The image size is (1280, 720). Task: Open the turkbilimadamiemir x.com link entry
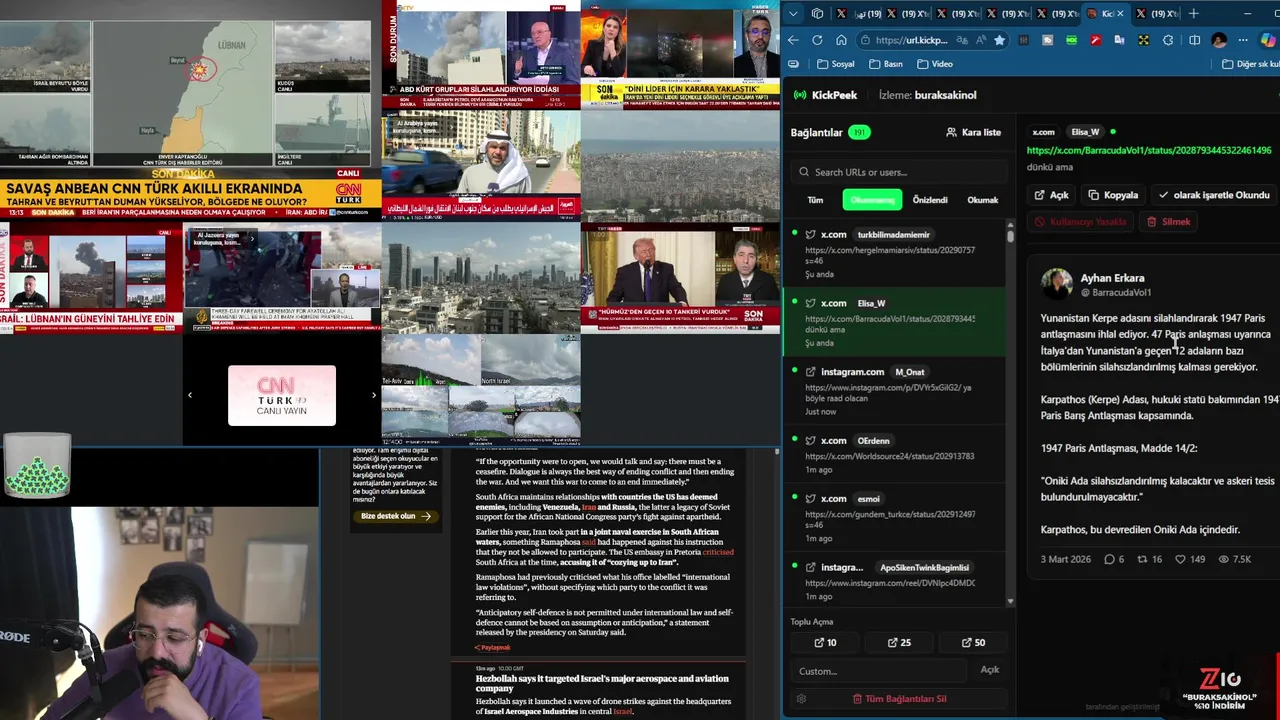click(893, 254)
